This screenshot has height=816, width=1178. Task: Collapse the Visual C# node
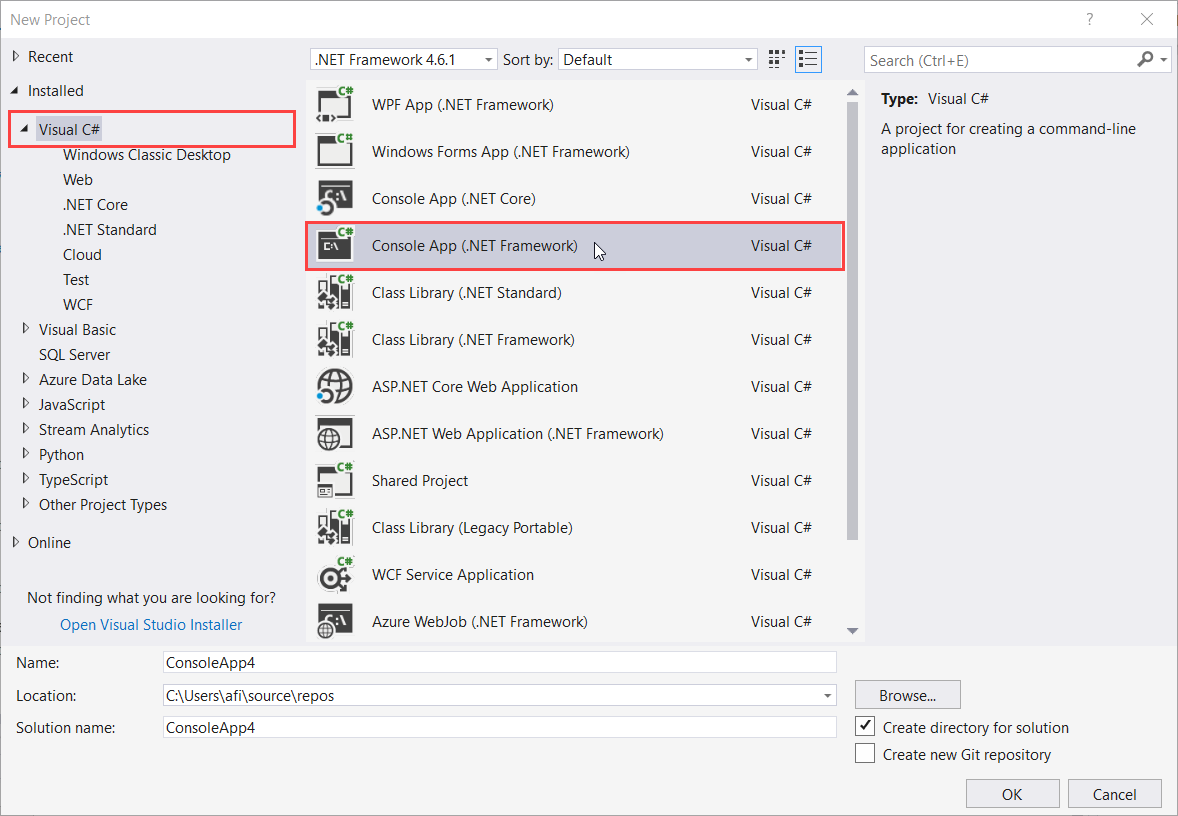tap(25, 129)
